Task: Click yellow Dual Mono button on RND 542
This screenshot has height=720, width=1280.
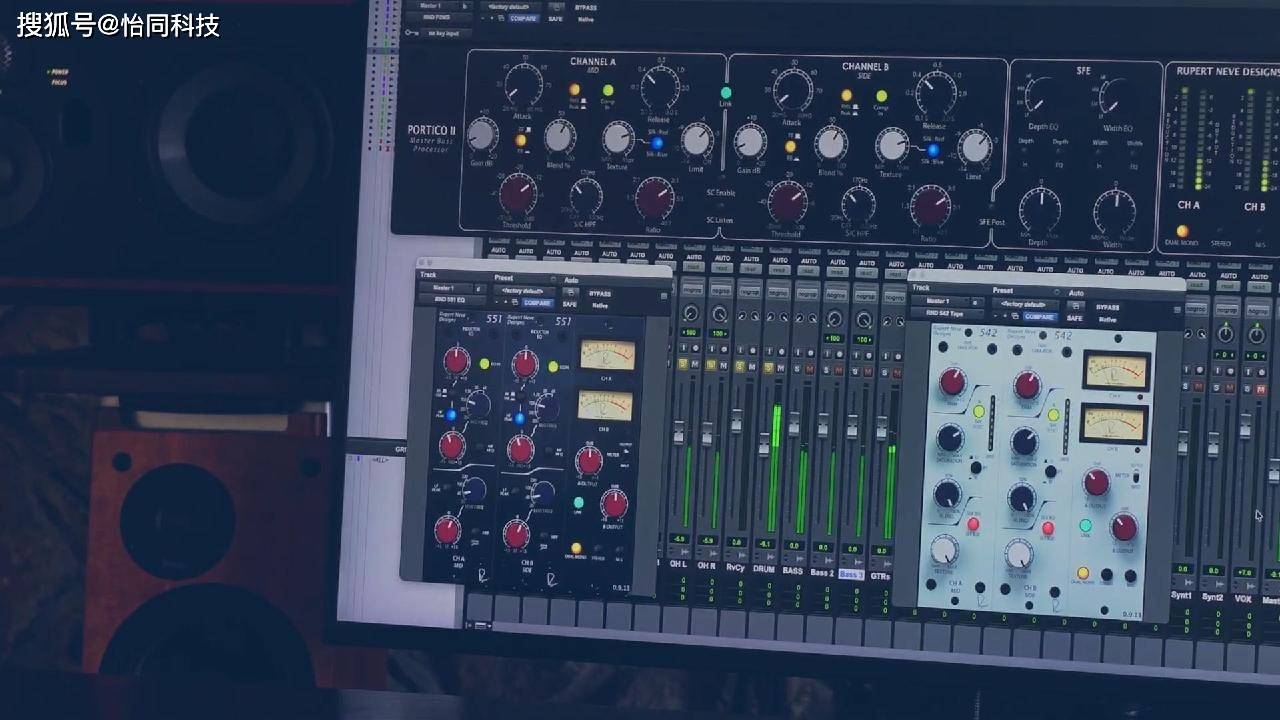Action: [1083, 573]
